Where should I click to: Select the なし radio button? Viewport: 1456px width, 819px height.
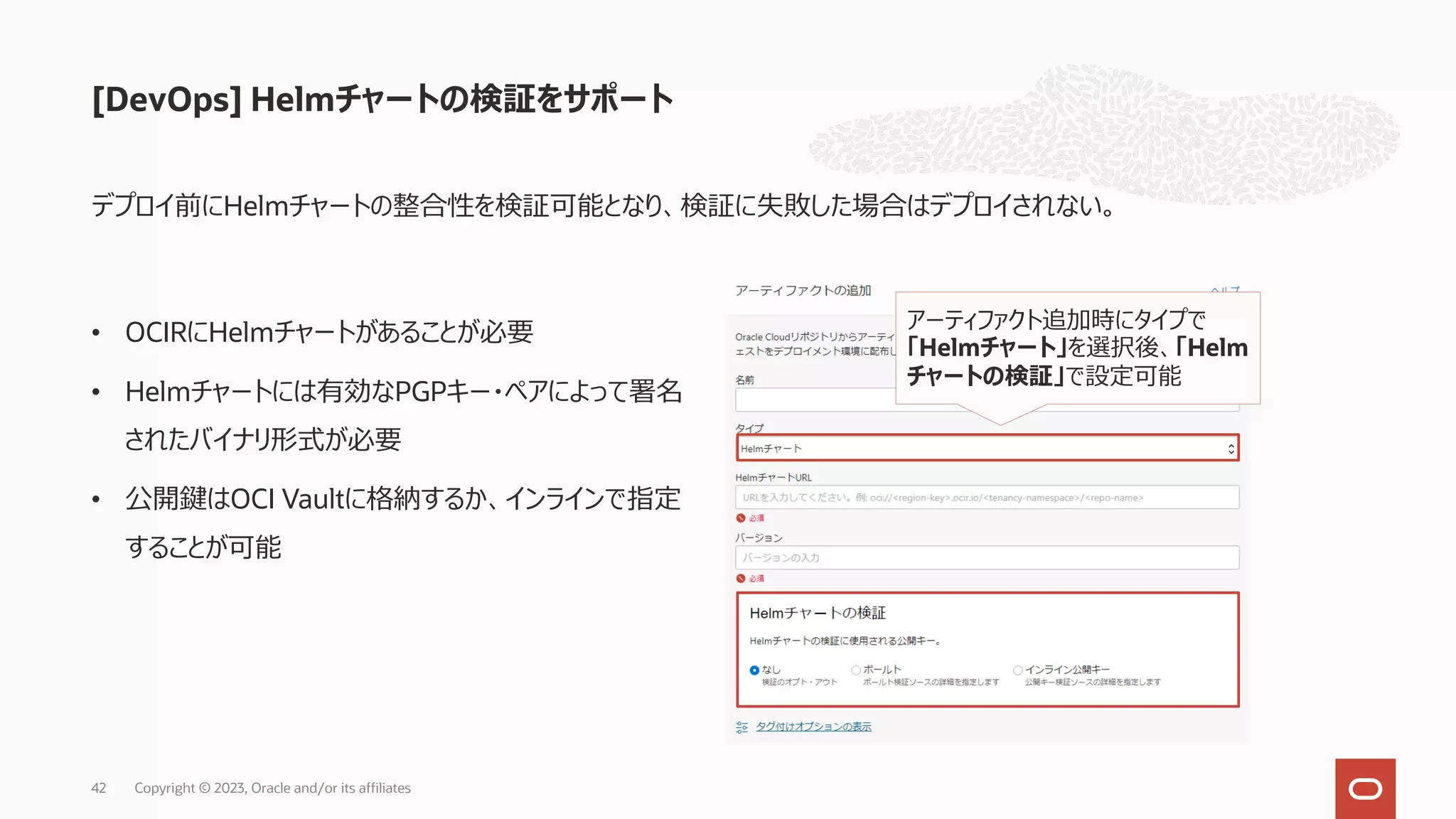click(754, 670)
